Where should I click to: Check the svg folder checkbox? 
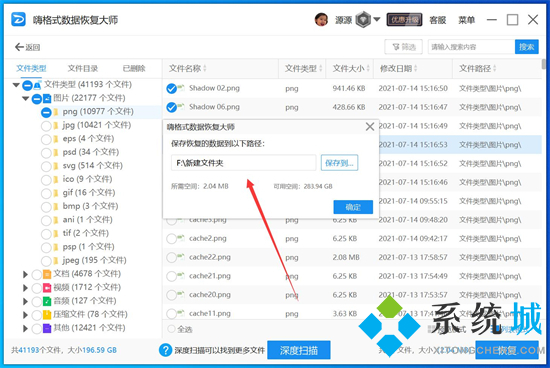[46, 167]
